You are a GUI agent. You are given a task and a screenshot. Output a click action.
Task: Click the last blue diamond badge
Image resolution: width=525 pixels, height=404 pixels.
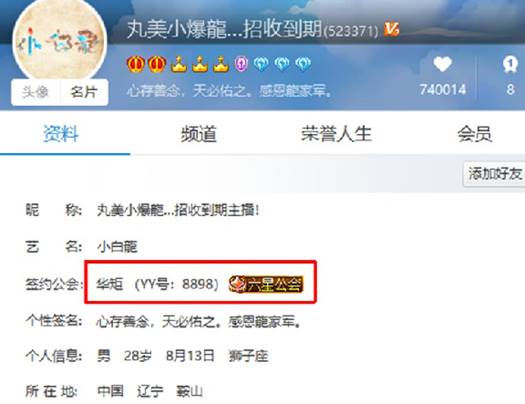pyautogui.click(x=303, y=64)
